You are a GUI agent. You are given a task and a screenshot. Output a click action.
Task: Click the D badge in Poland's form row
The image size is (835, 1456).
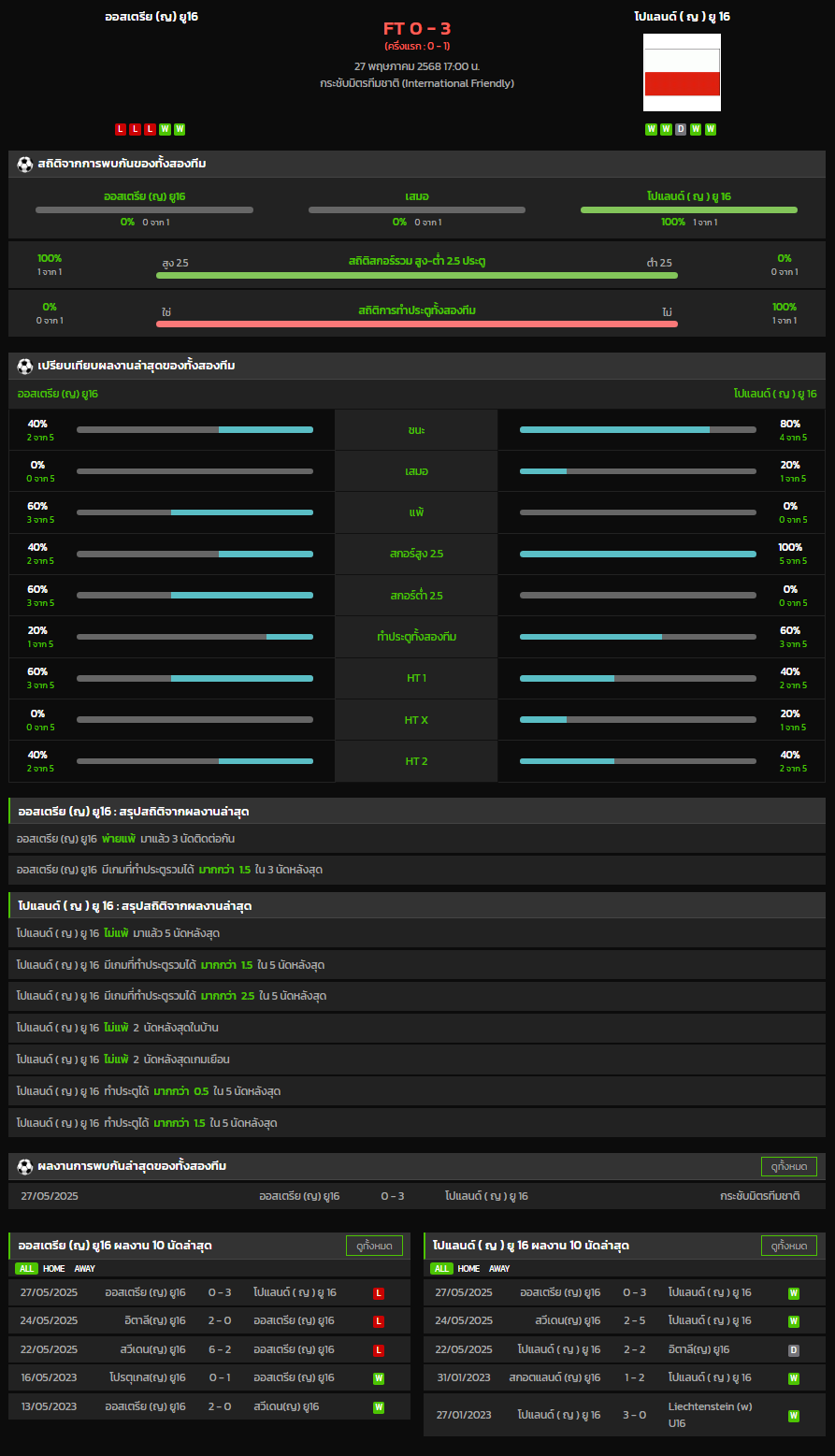681,129
